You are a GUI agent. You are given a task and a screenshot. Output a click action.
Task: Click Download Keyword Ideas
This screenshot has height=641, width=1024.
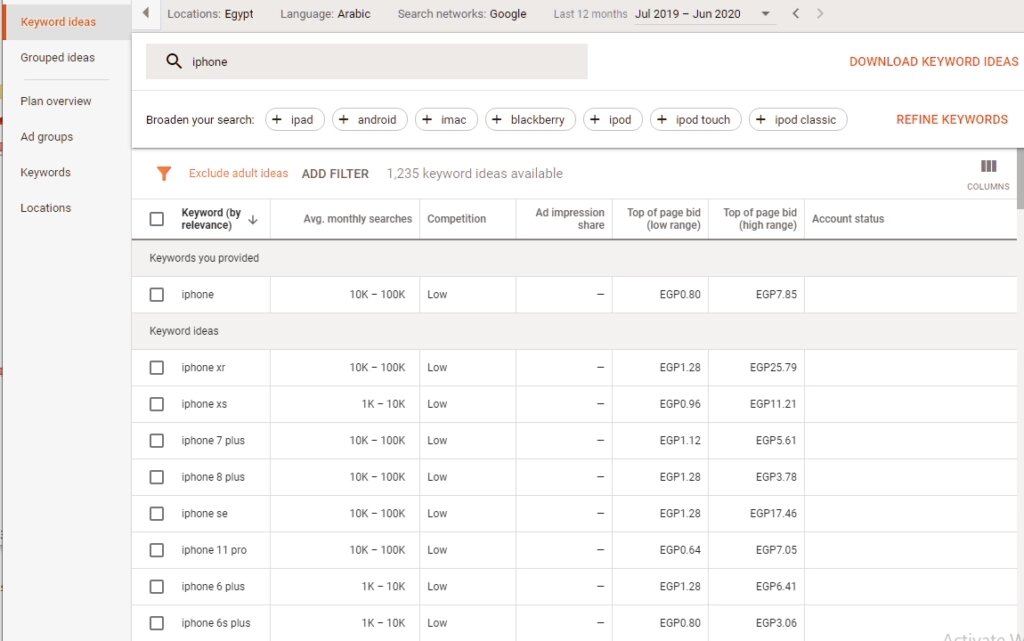point(933,61)
